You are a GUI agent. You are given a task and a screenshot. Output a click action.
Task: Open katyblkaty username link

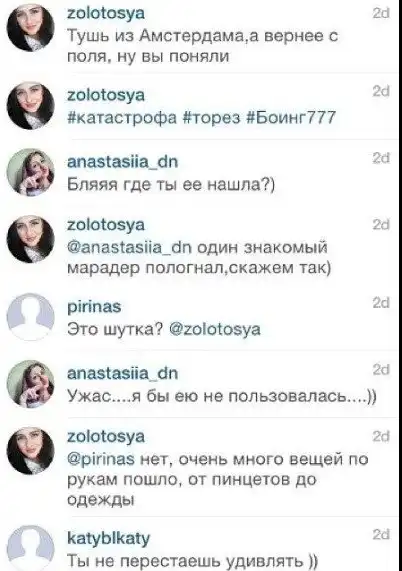[x=109, y=538]
